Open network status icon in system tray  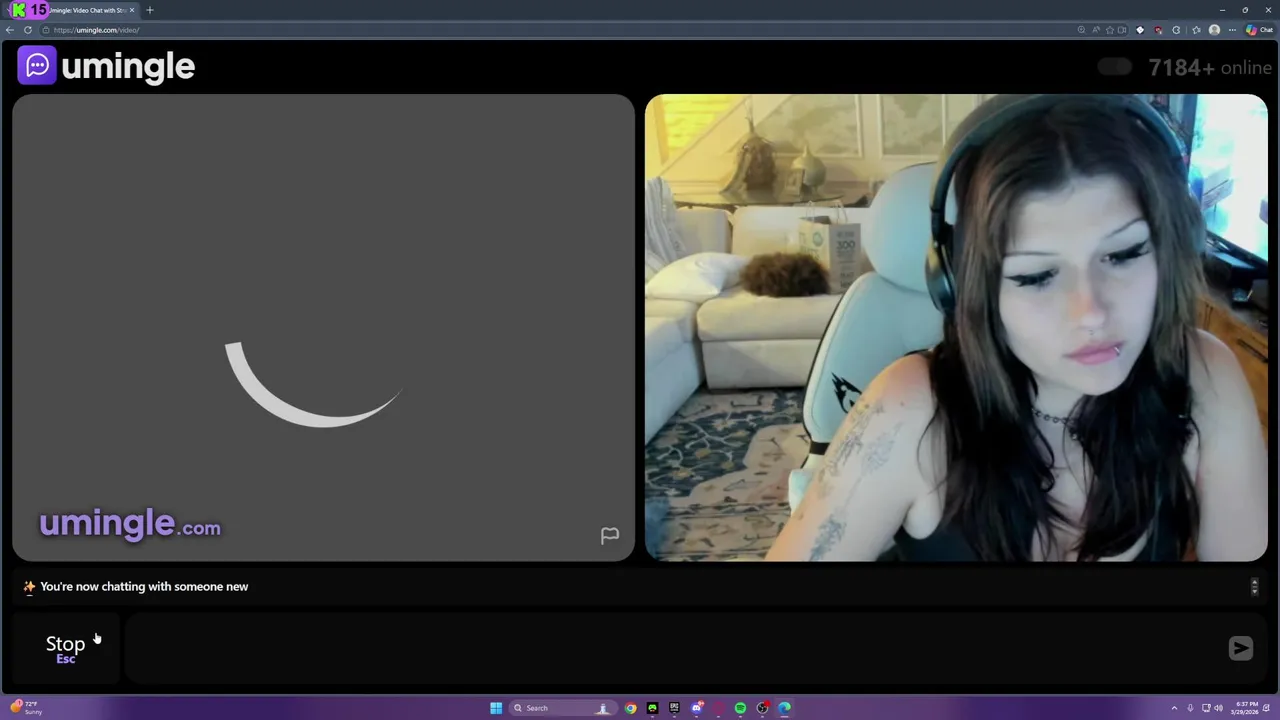click(x=1206, y=708)
